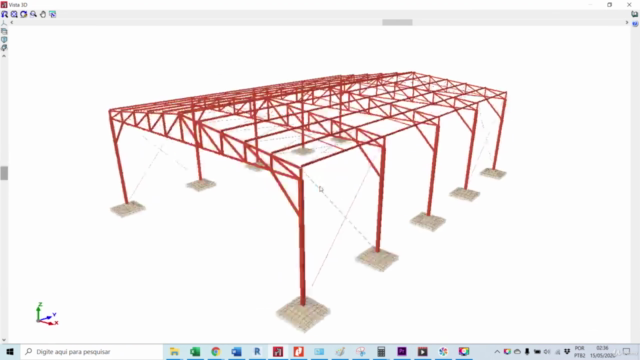Viewport: 640px width, 360px height.
Task: Click the axis icon in left sidebar
Action: click(x=4, y=23)
